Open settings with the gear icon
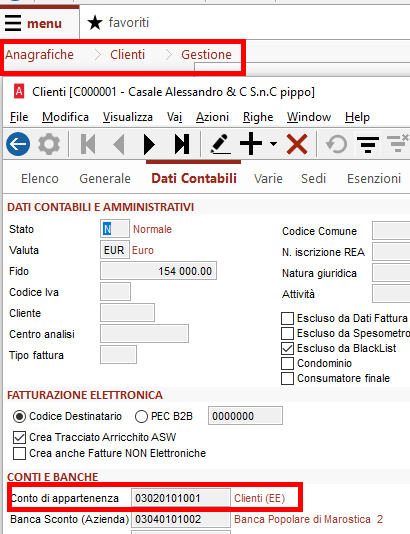 (x=49, y=144)
